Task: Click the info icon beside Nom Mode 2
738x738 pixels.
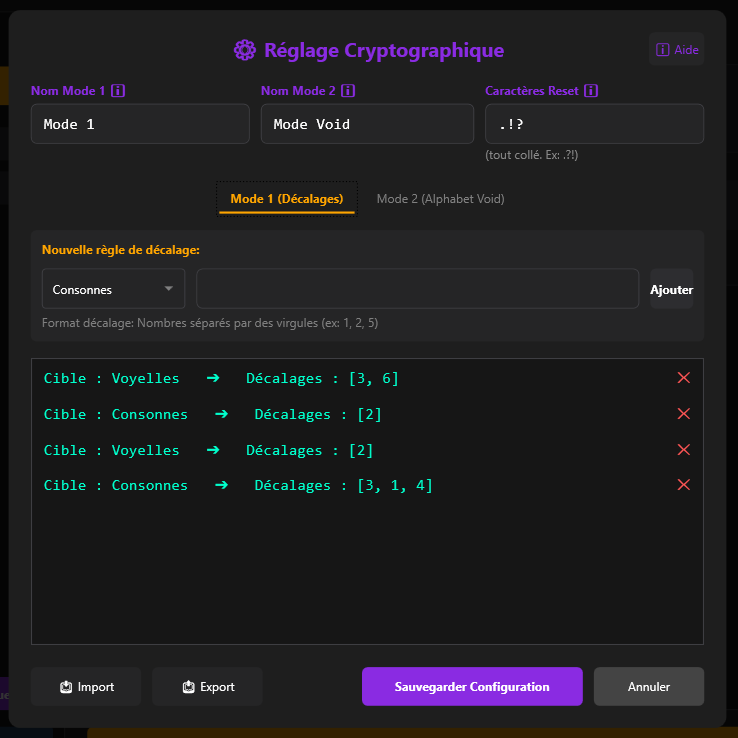Action: click(x=348, y=91)
